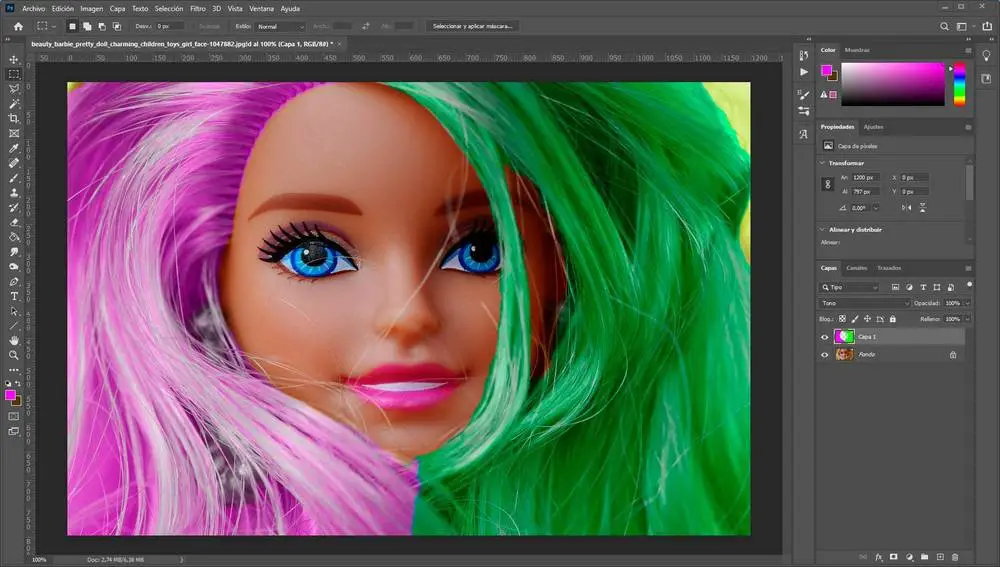This screenshot has height=567, width=1000.
Task: Select the Move tool
Action: point(14,59)
